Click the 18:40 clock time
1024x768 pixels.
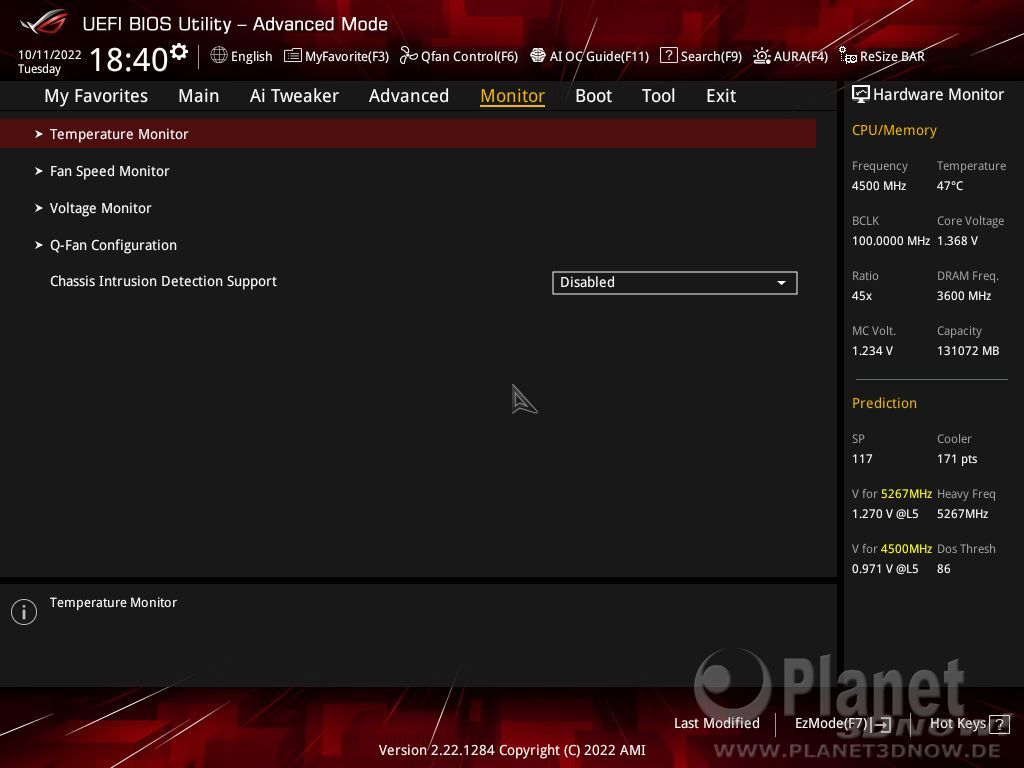[x=129, y=59]
